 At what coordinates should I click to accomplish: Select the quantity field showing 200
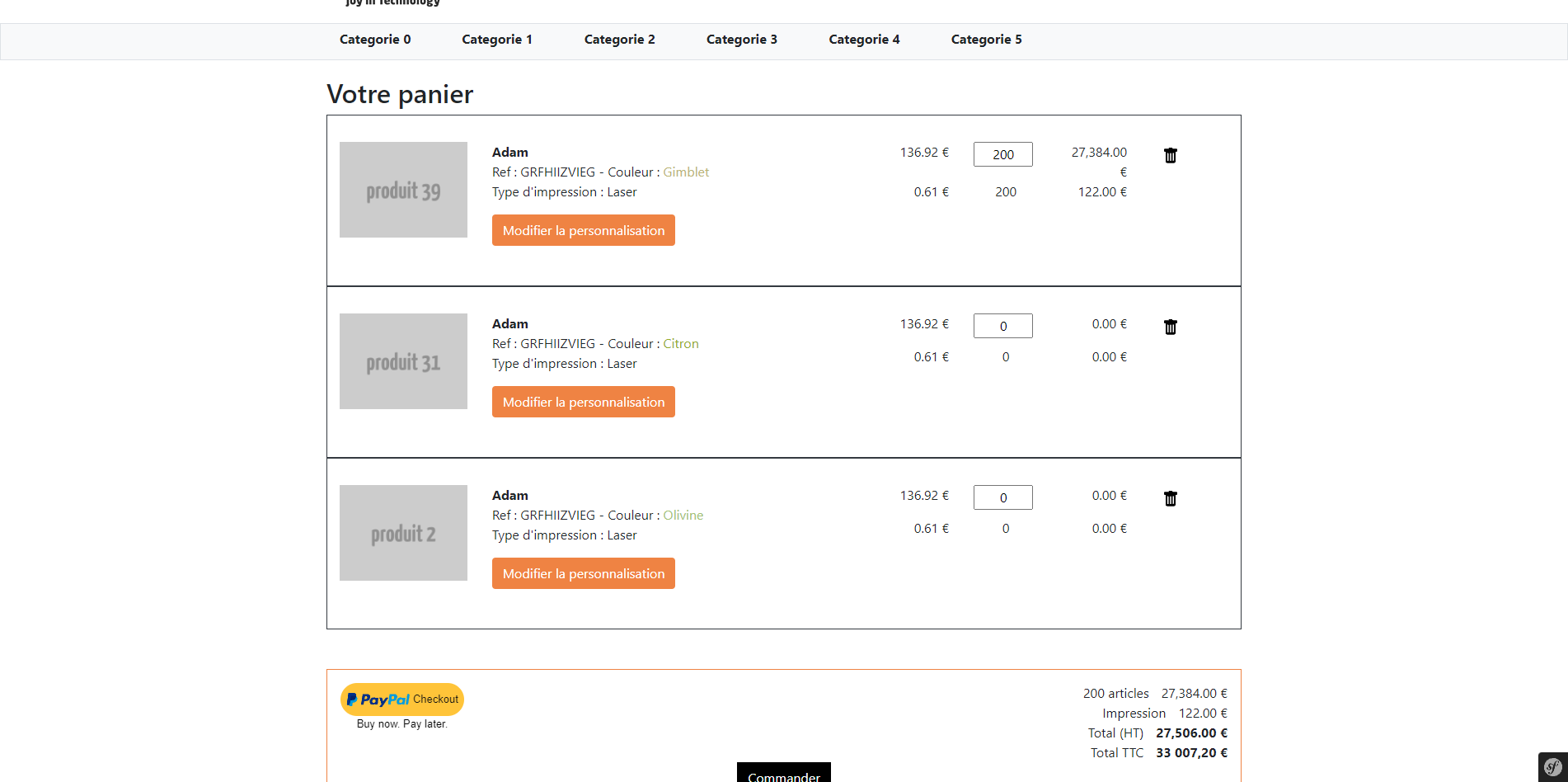1002,154
